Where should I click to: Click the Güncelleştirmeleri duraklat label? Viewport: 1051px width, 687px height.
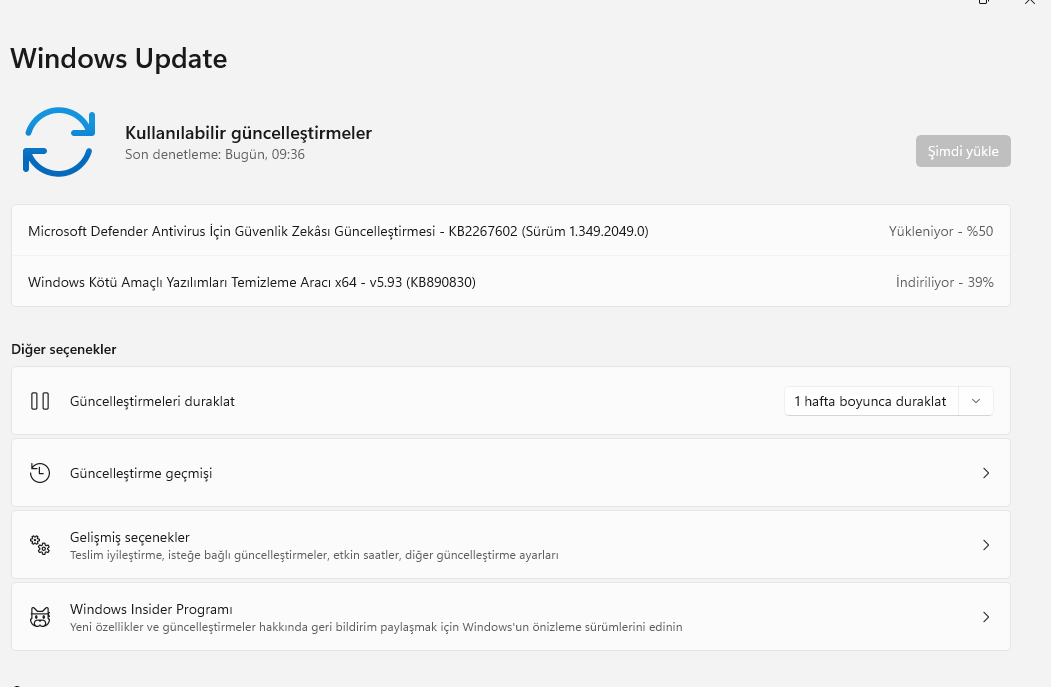(152, 401)
